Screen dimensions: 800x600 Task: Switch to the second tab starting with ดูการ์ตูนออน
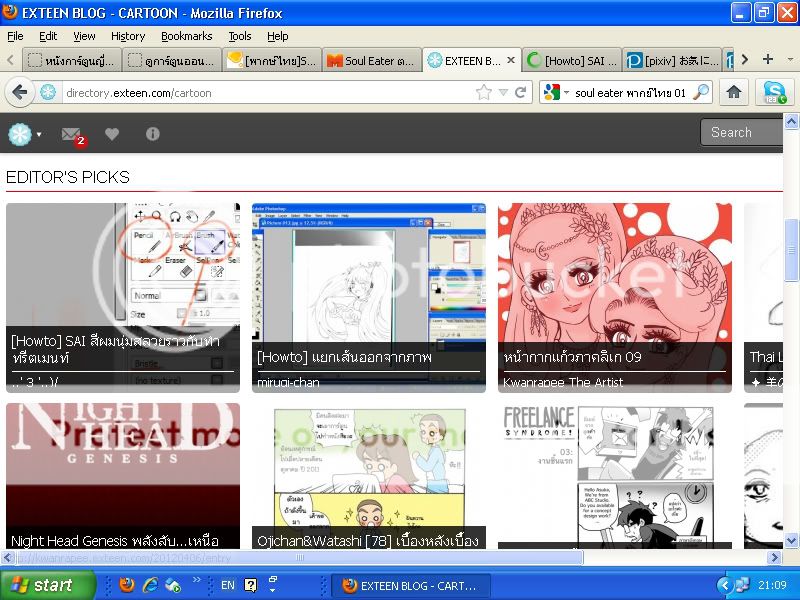172,61
